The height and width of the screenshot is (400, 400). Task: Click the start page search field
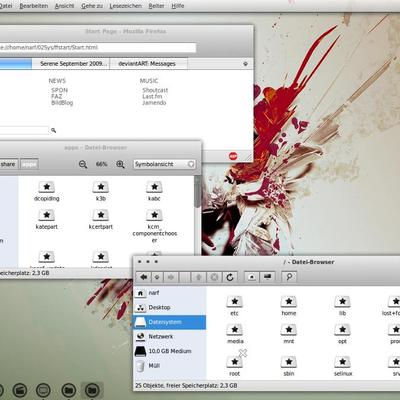tap(24, 130)
